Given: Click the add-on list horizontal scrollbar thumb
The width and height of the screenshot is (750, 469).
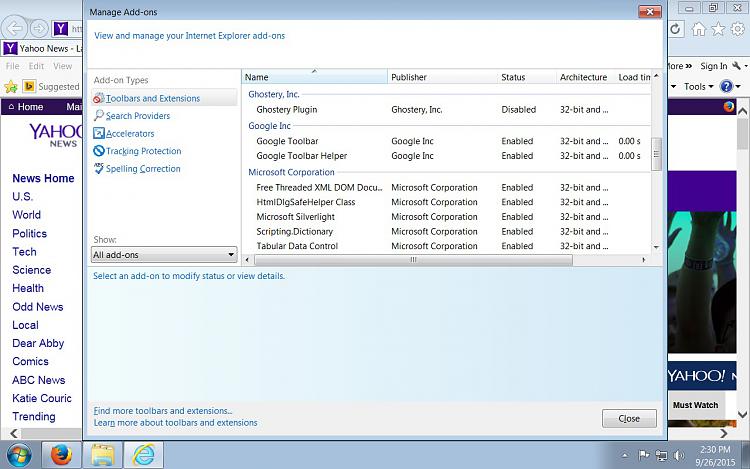Looking at the screenshot, I should (x=413, y=260).
